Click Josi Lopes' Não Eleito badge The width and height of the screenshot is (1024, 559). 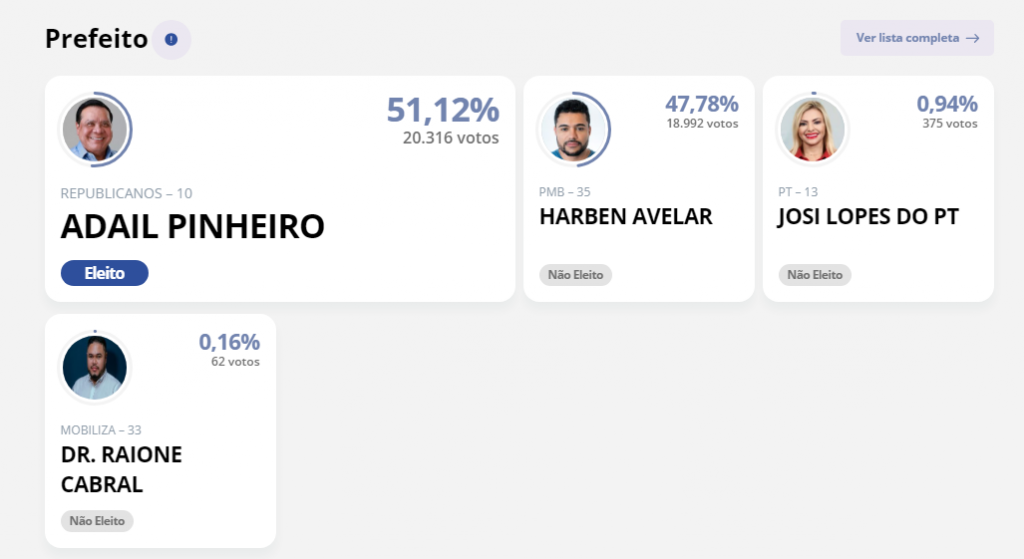click(814, 274)
